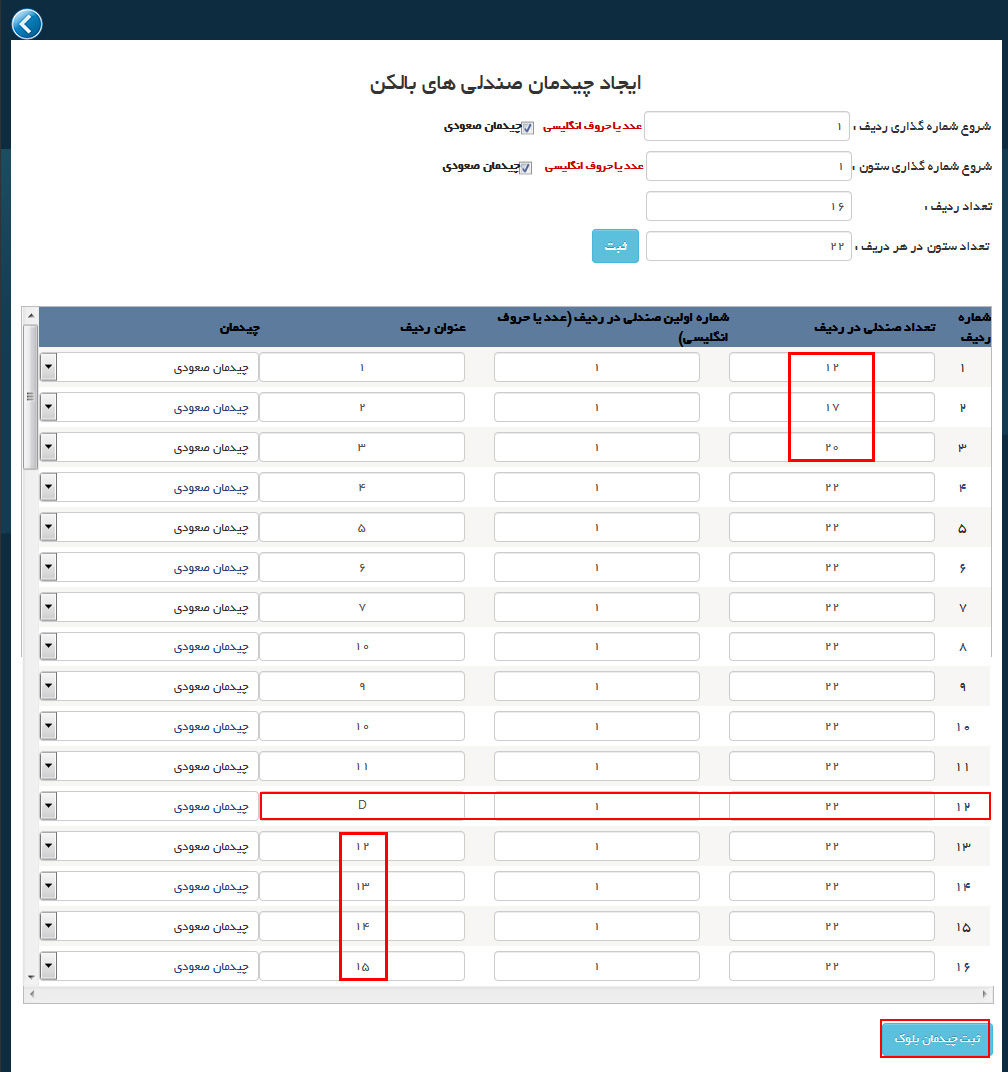Screen dimensions: 1008x1072
Task: Click seat count field of row 10
Action: [832, 726]
